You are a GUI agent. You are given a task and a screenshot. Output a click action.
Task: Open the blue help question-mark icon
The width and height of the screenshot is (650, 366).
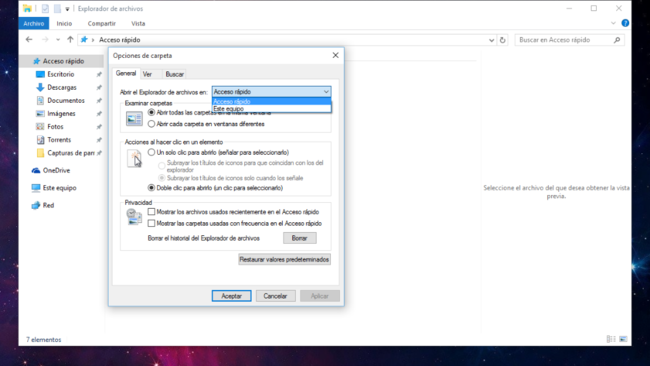click(x=625, y=23)
